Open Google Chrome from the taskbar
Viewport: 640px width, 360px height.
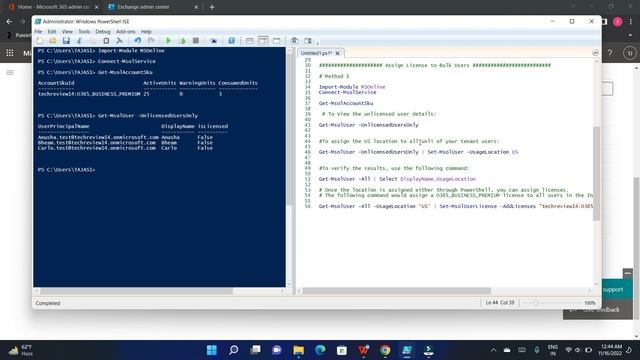pos(385,350)
